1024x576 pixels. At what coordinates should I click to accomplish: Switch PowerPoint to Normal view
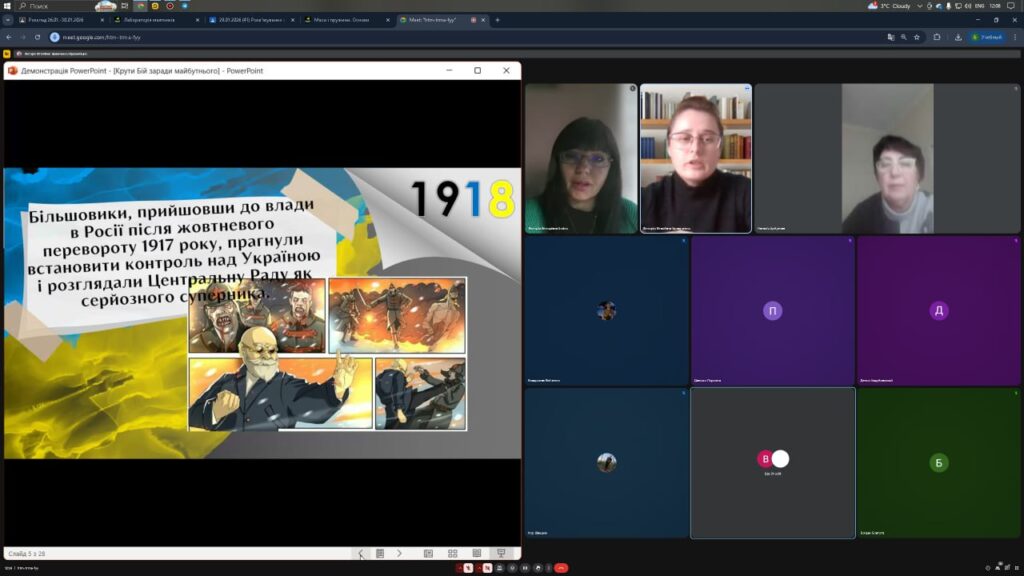pos(428,553)
